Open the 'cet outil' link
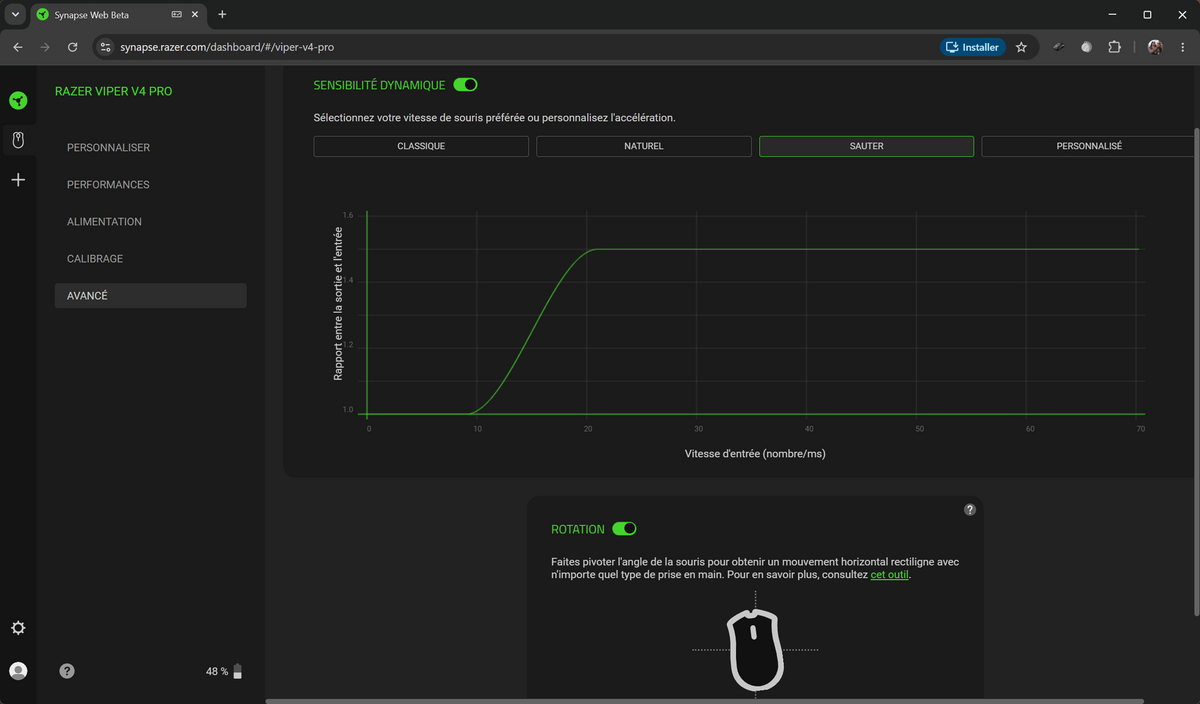 pyautogui.click(x=890, y=575)
